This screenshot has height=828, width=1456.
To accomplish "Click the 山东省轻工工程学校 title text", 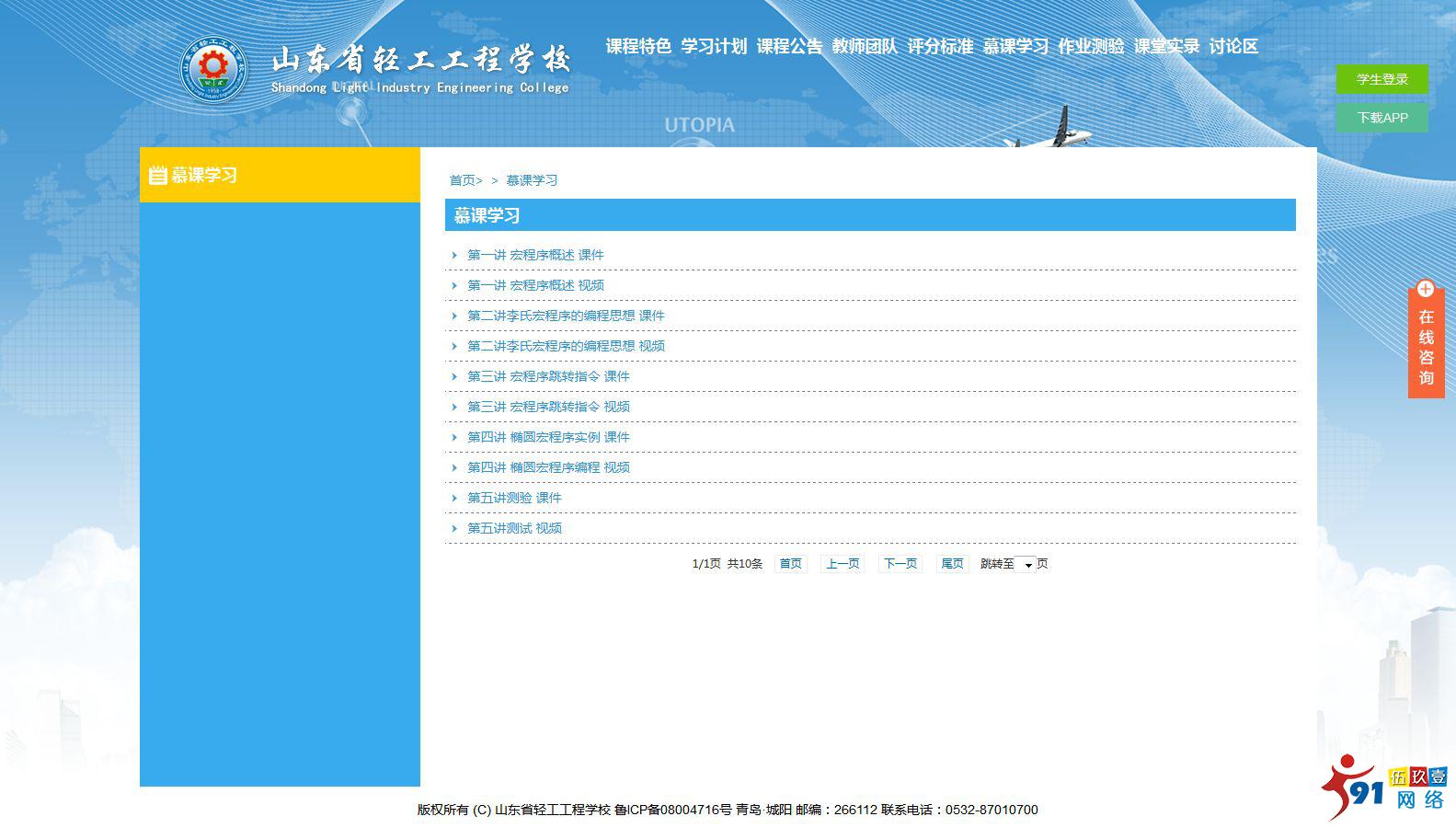I will click(x=421, y=61).
